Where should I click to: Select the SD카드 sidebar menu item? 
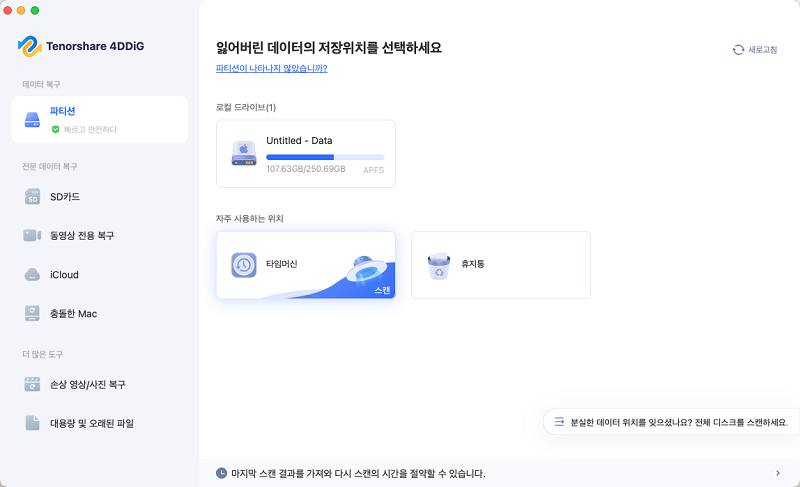point(65,196)
